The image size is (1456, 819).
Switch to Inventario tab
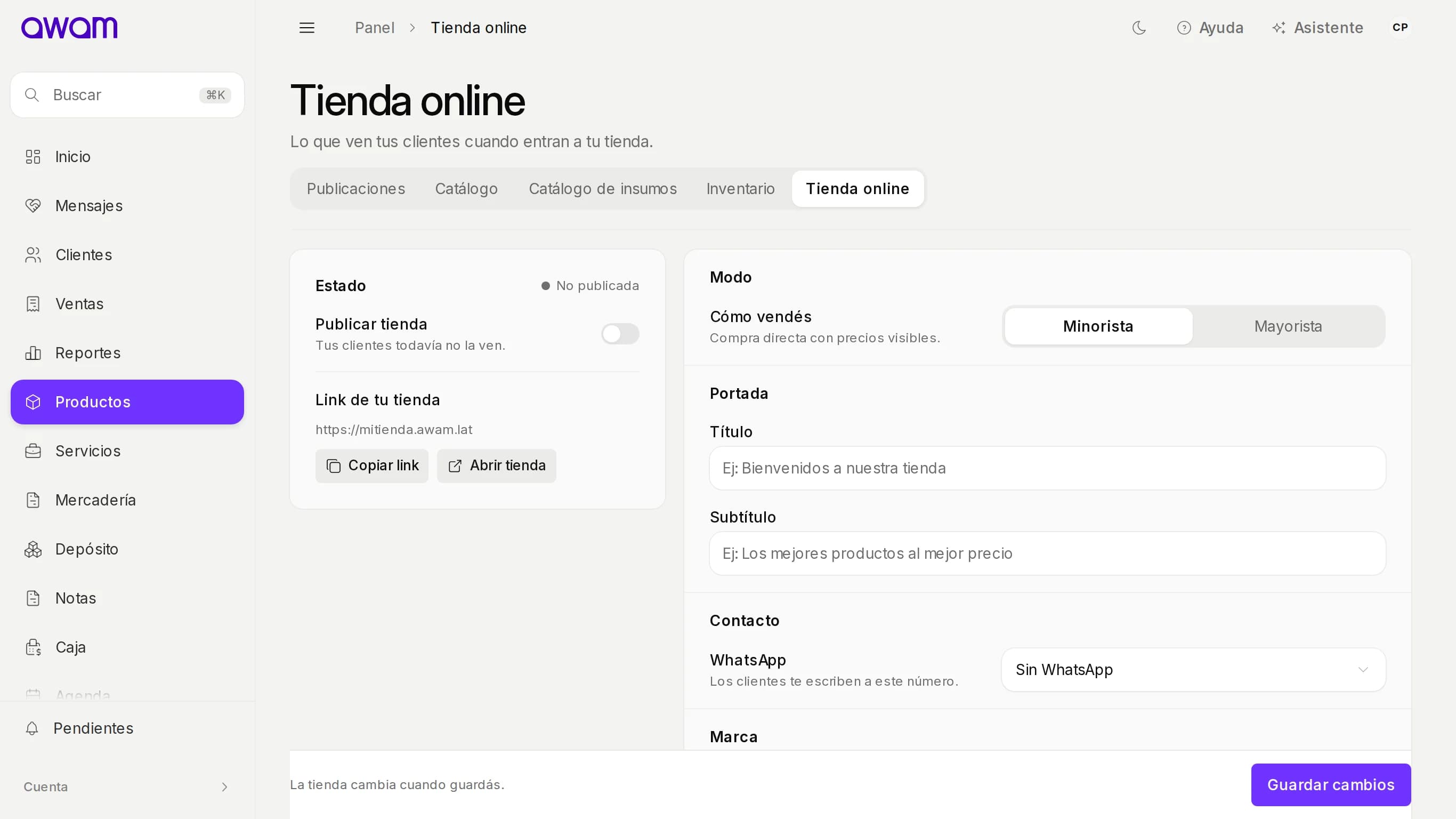[x=740, y=189]
